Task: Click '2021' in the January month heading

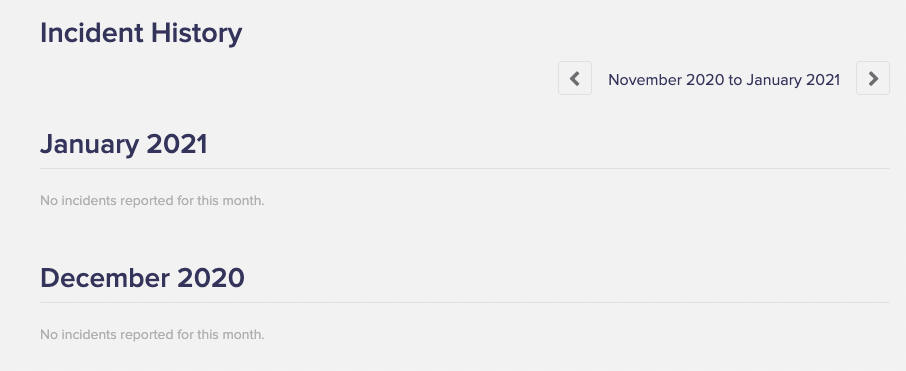Action: 177,144
